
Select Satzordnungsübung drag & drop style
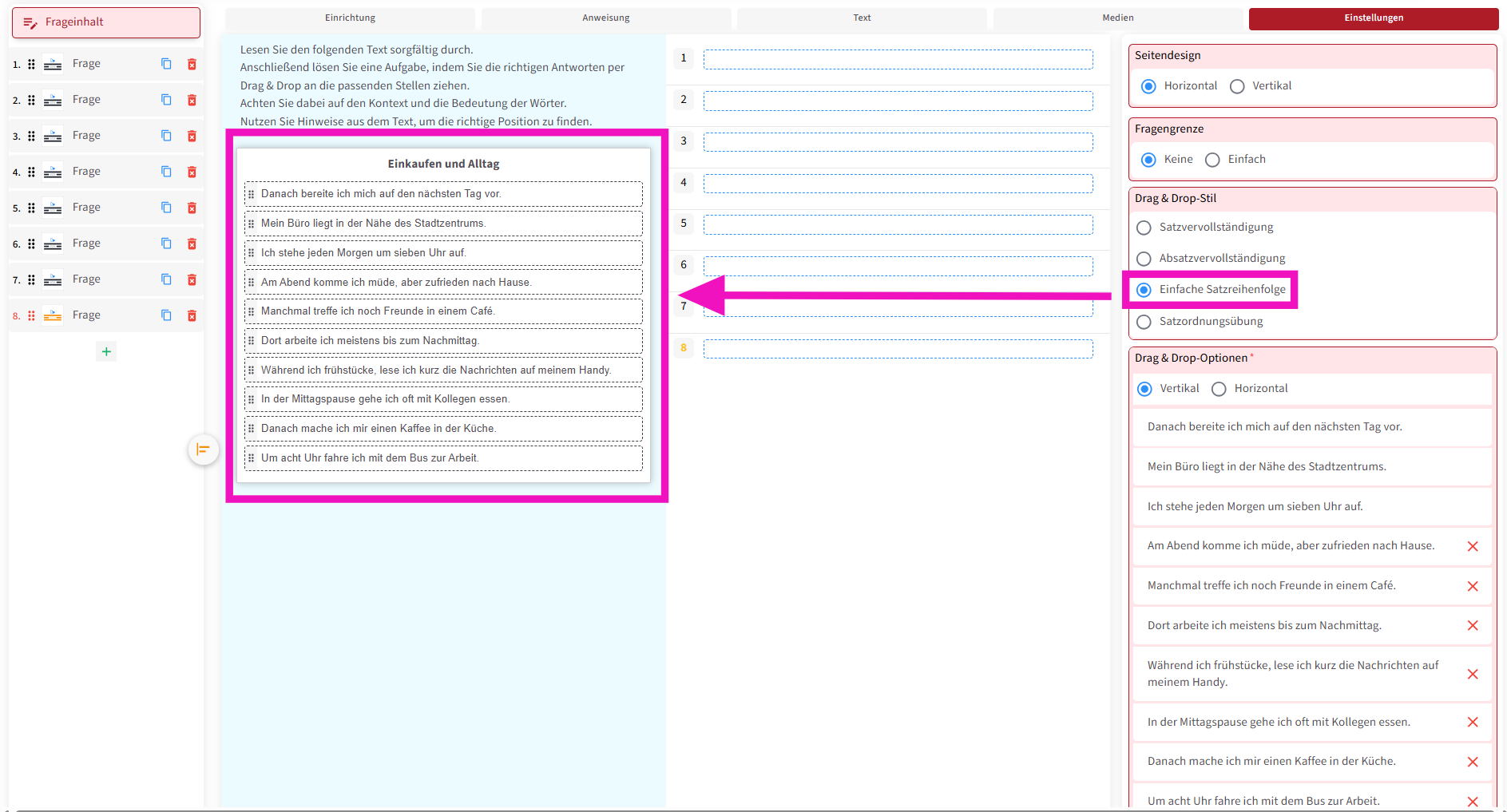1144,322
